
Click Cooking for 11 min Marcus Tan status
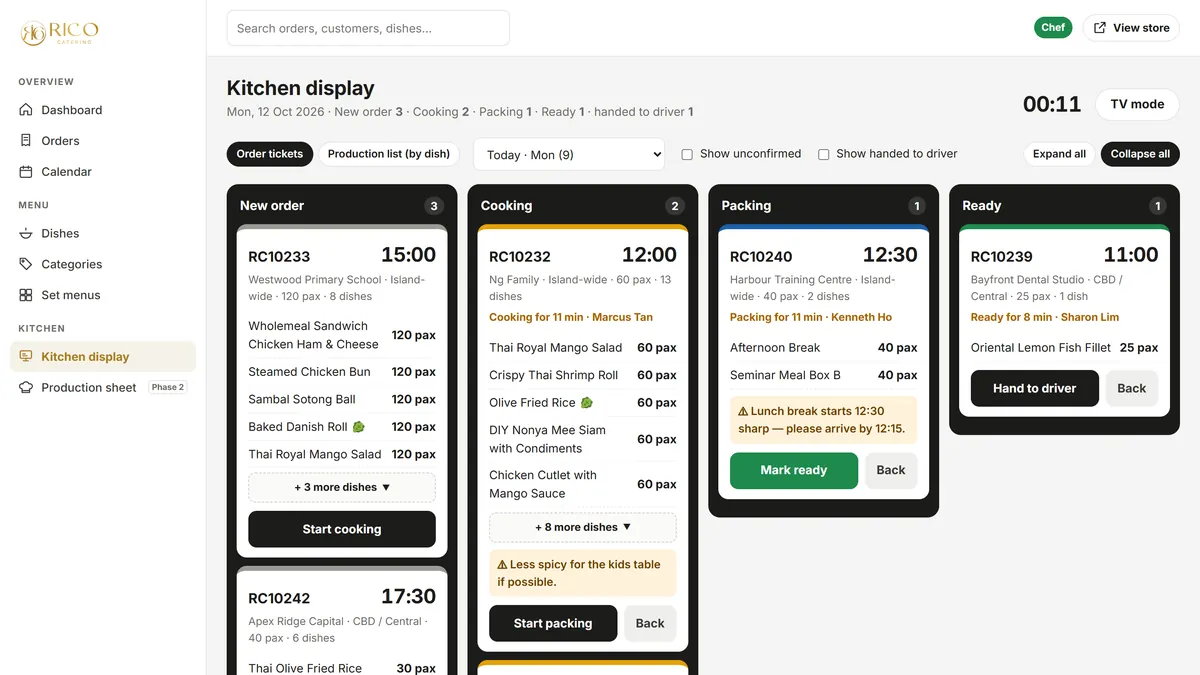(571, 317)
